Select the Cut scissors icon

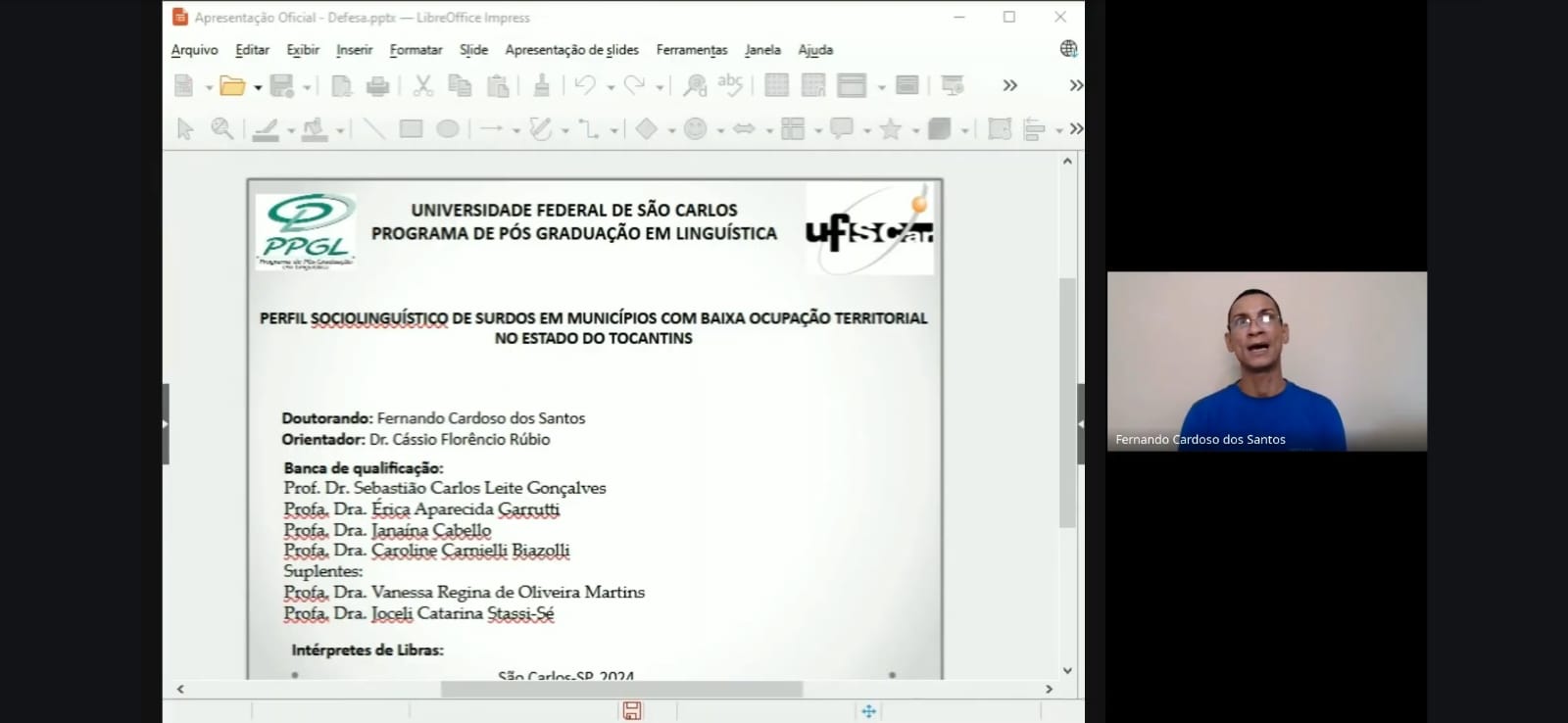[422, 86]
